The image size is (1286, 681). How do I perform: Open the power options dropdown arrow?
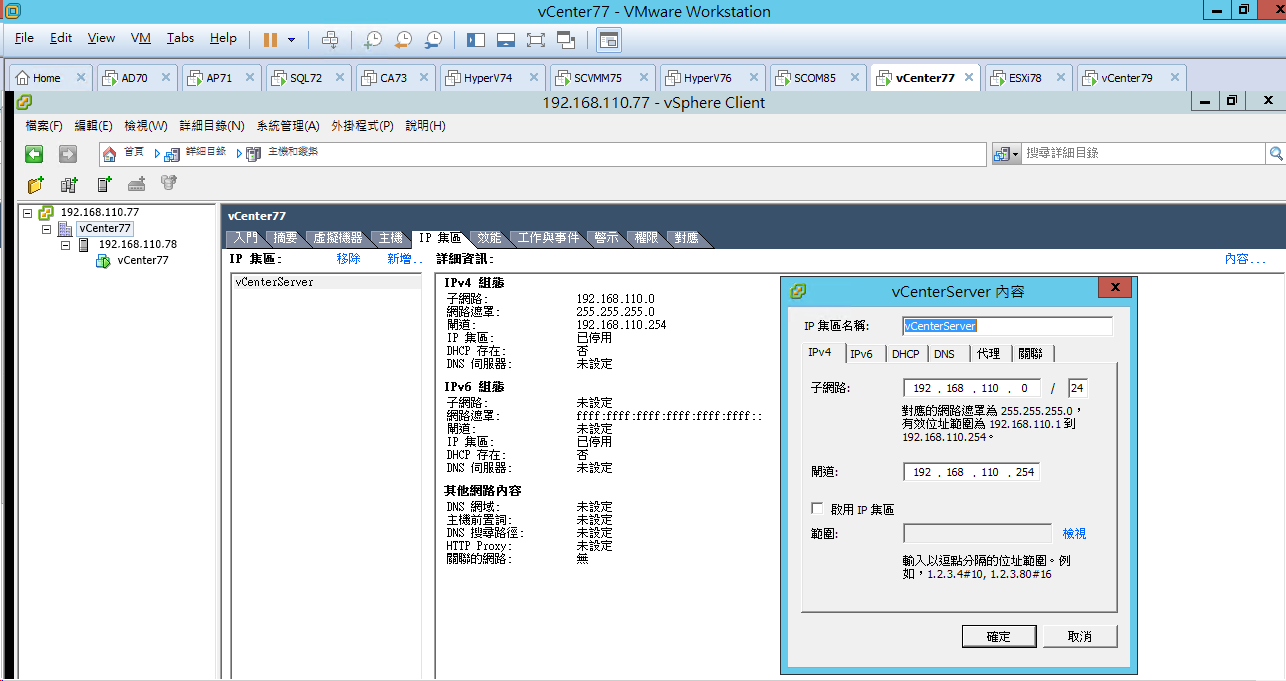[292, 40]
